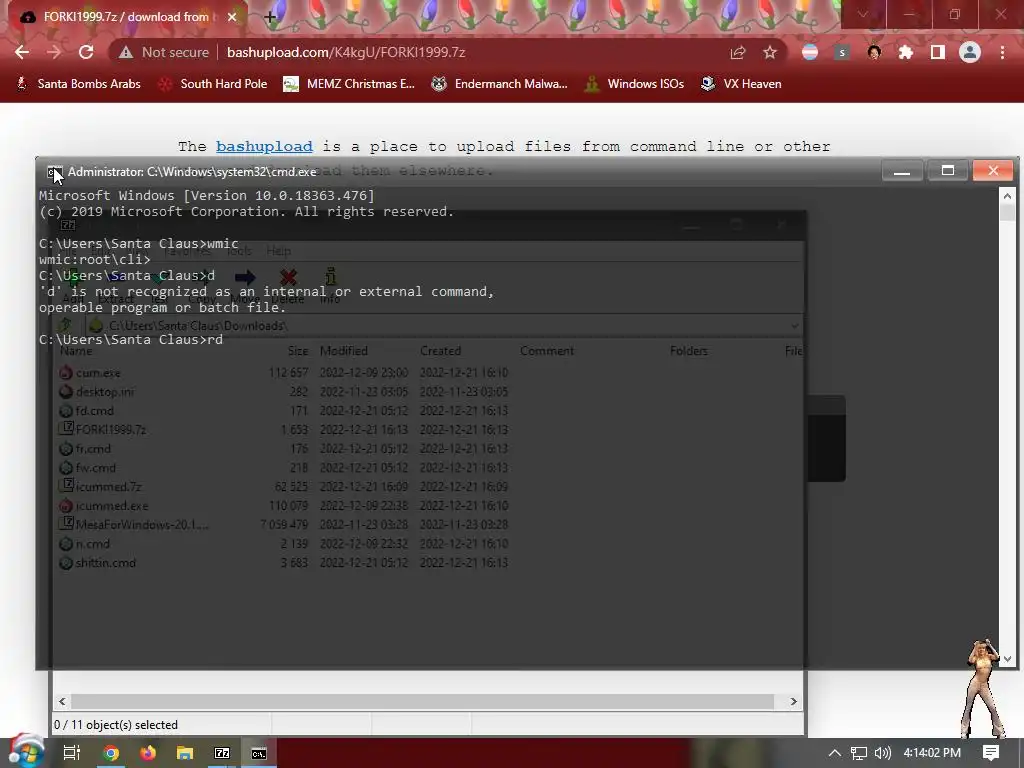Click 7-Zip horizontal scrollbar thumb

pyautogui.click(x=422, y=701)
